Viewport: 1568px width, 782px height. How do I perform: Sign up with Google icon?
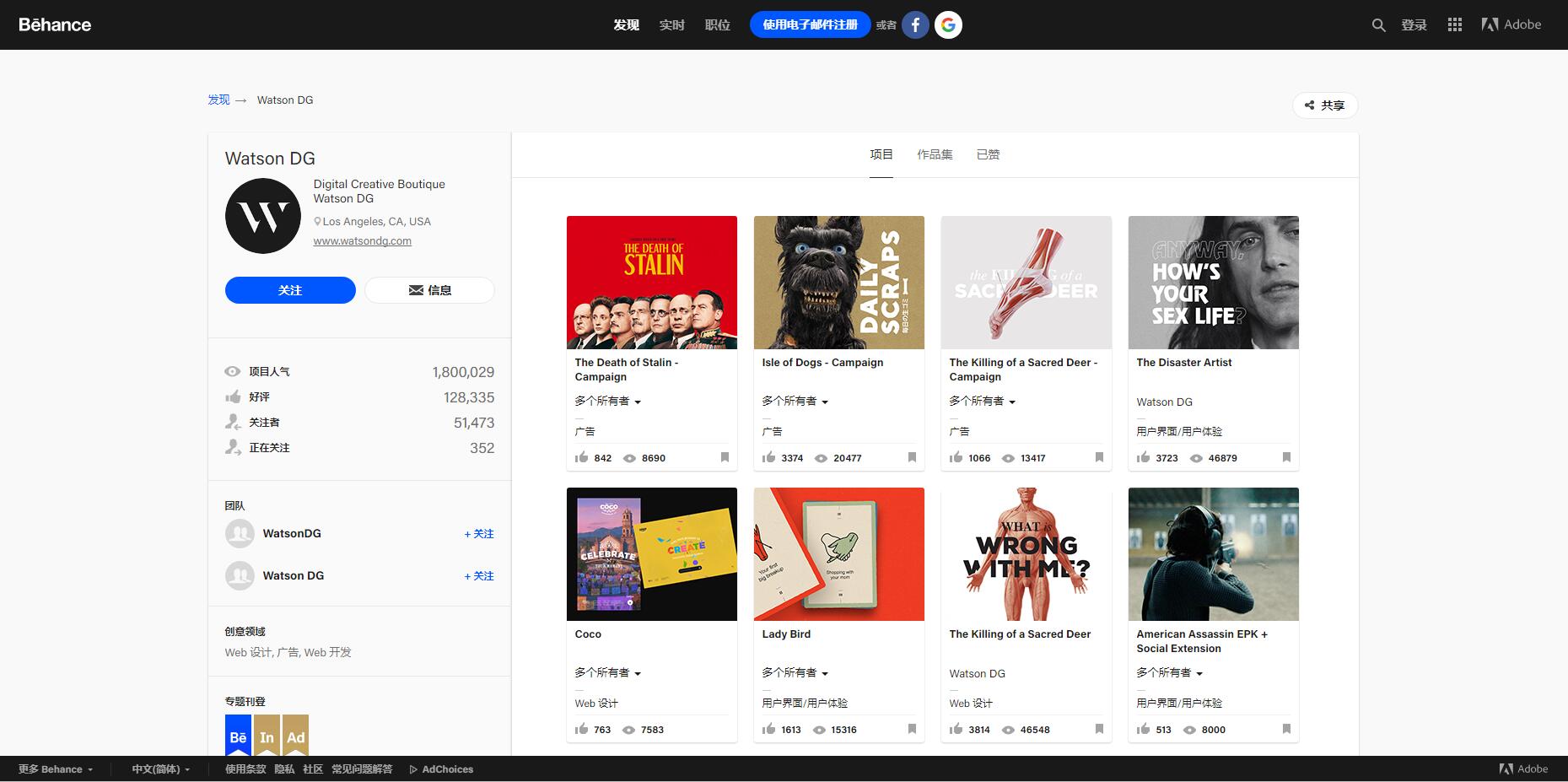coord(948,25)
